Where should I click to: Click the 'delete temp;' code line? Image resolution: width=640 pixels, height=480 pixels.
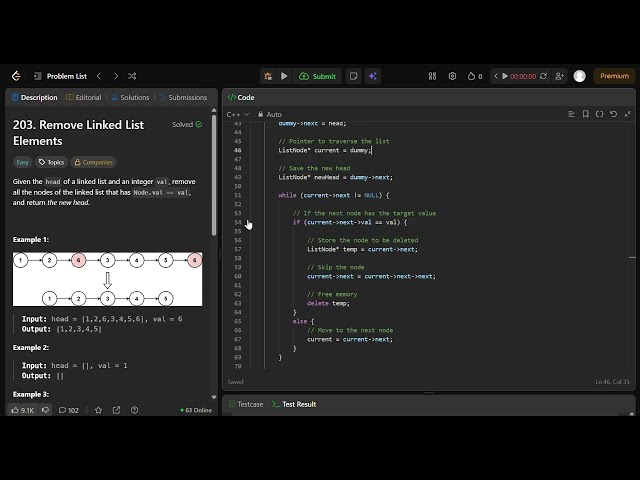pos(328,303)
